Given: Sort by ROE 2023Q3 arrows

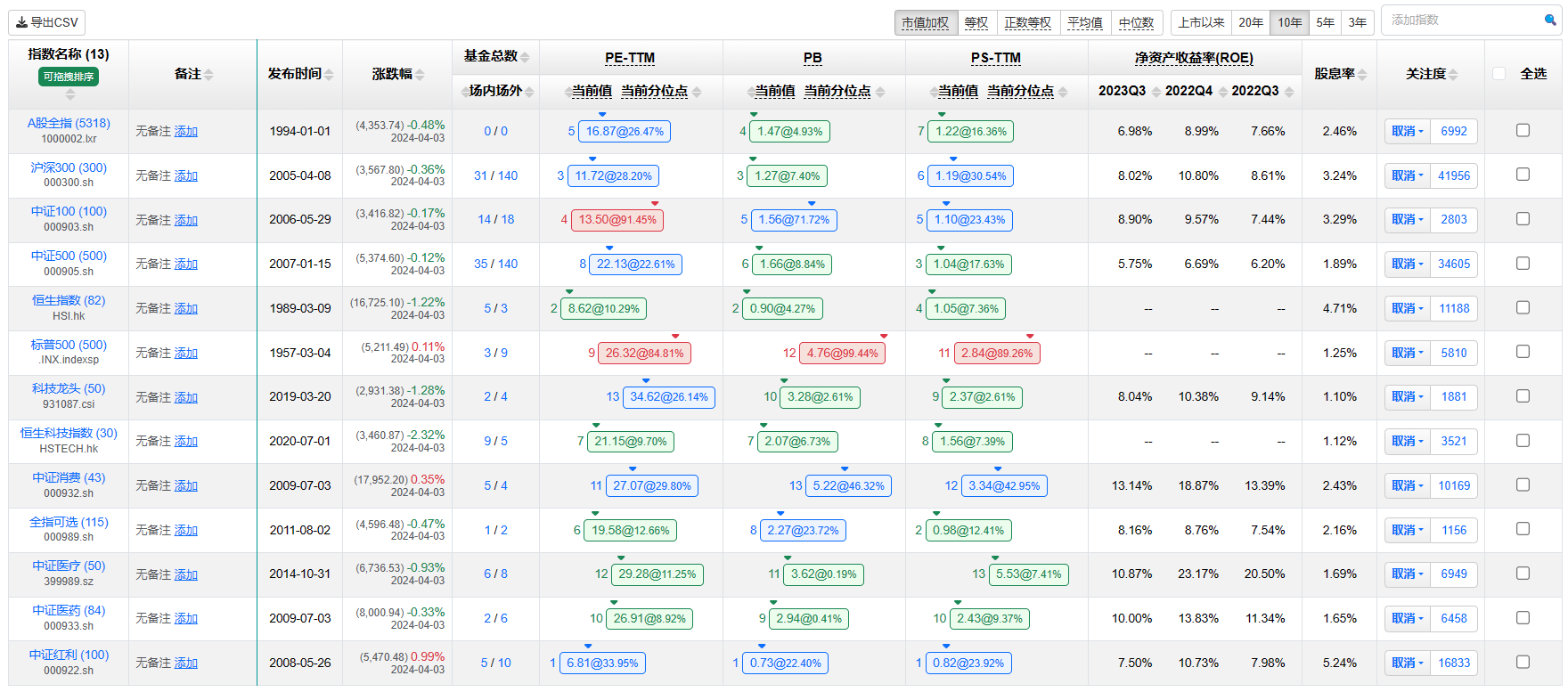Looking at the screenshot, I should pyautogui.click(x=1156, y=92).
